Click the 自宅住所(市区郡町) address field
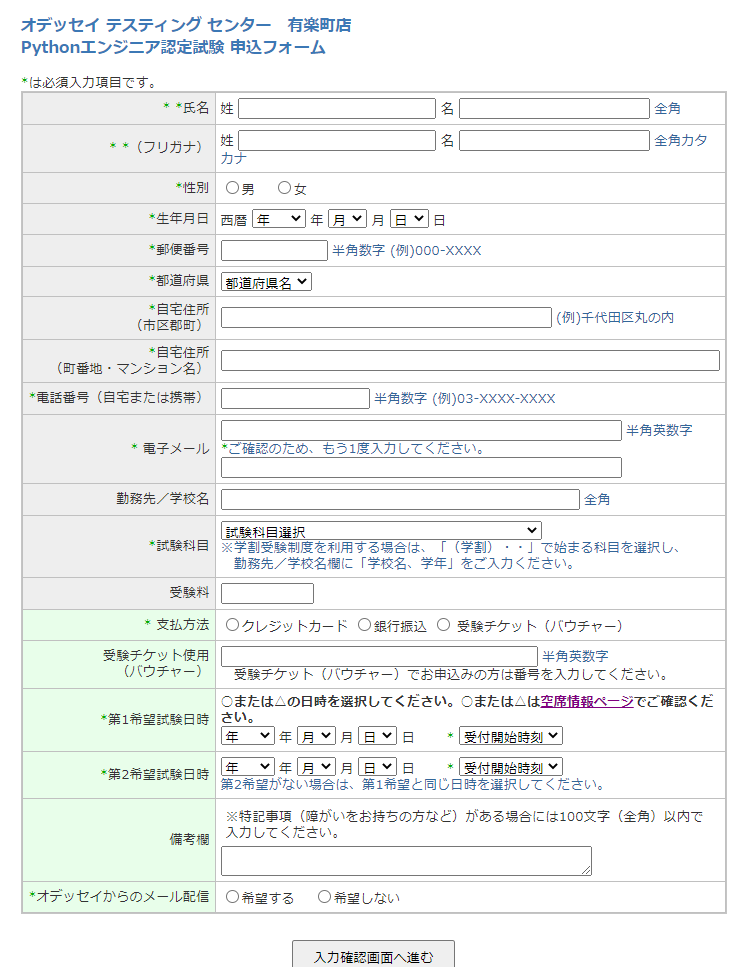 tap(386, 318)
